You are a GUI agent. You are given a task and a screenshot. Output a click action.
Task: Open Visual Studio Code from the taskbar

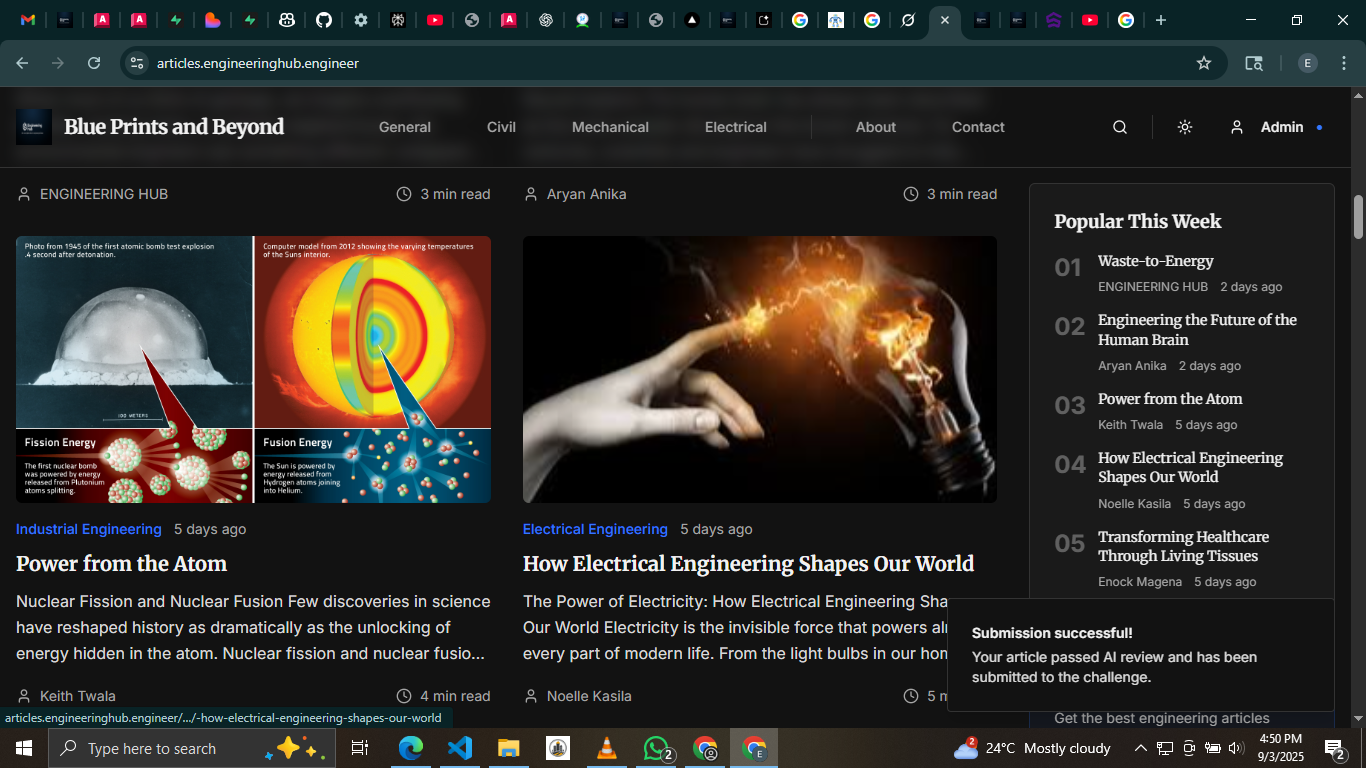point(459,748)
